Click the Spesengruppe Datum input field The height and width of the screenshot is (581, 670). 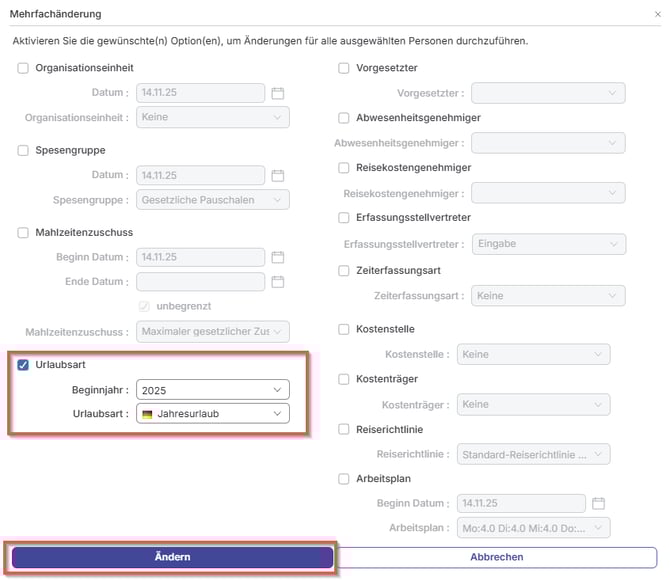(200, 175)
